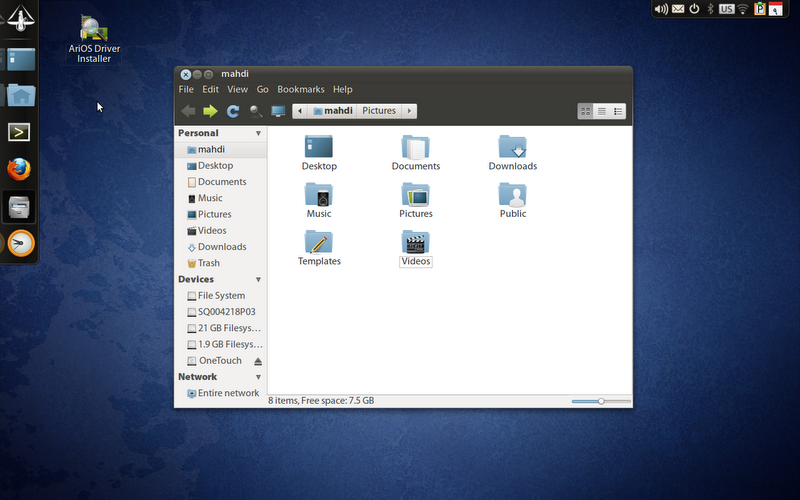This screenshot has height=500, width=800.
Task: Open the volume control in tray
Action: point(661,9)
